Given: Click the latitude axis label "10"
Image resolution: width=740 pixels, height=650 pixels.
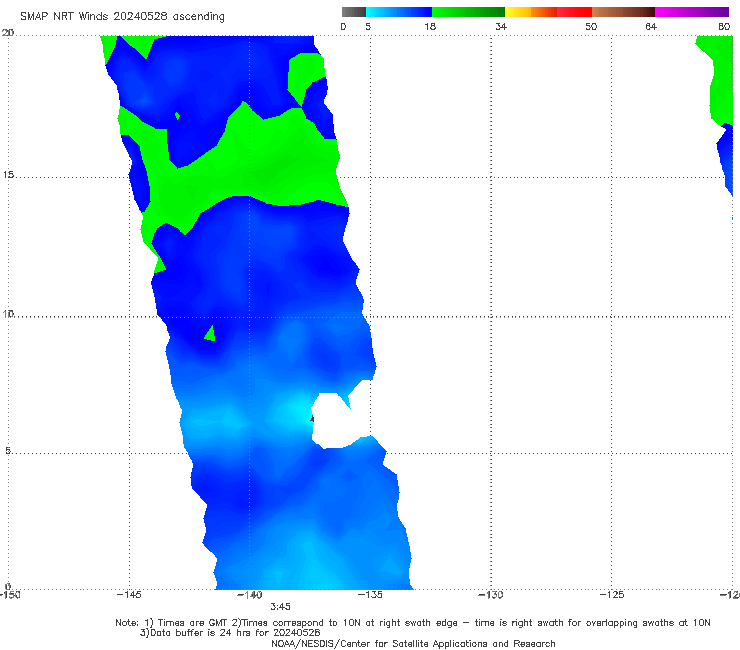Looking at the screenshot, I should pyautogui.click(x=8, y=314).
